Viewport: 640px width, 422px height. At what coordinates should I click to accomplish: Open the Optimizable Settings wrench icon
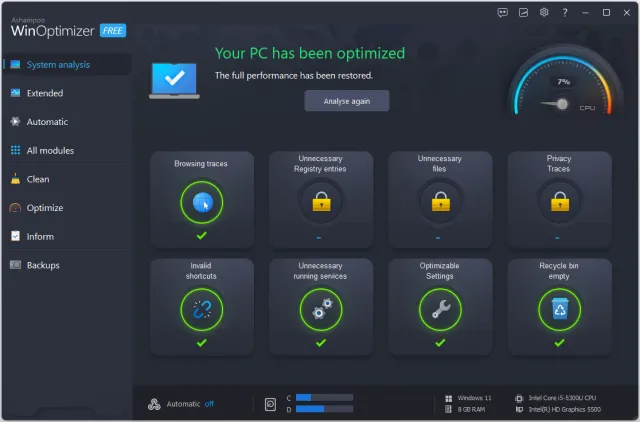[440, 309]
